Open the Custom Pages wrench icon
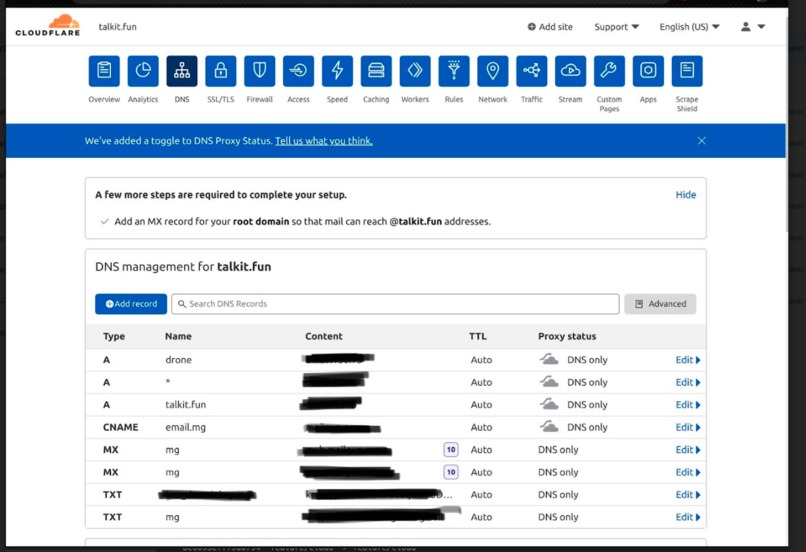The width and height of the screenshot is (806, 552). point(609,71)
